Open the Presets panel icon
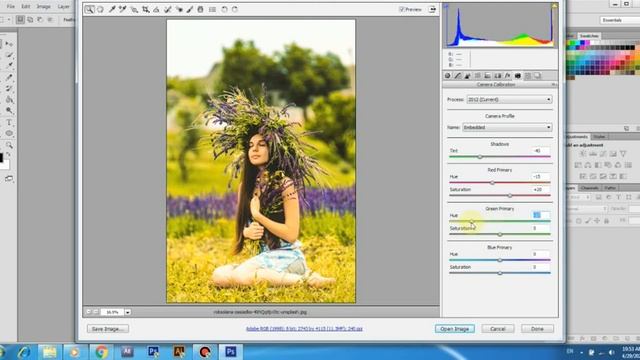Image resolution: width=640 pixels, height=360 pixels. pyautogui.click(x=527, y=76)
